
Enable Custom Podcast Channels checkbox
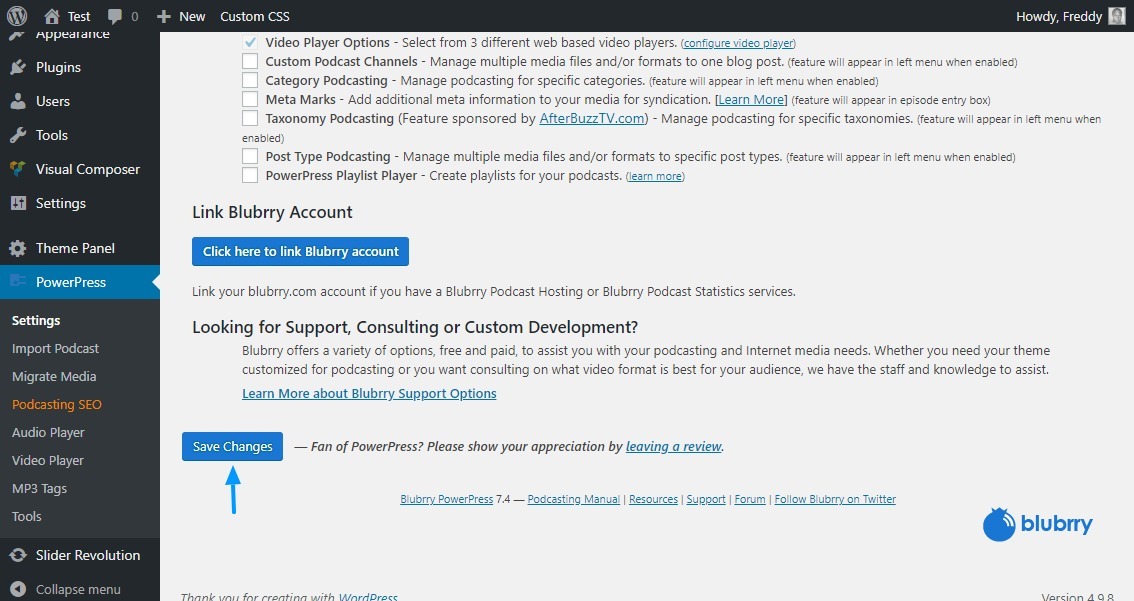click(250, 61)
